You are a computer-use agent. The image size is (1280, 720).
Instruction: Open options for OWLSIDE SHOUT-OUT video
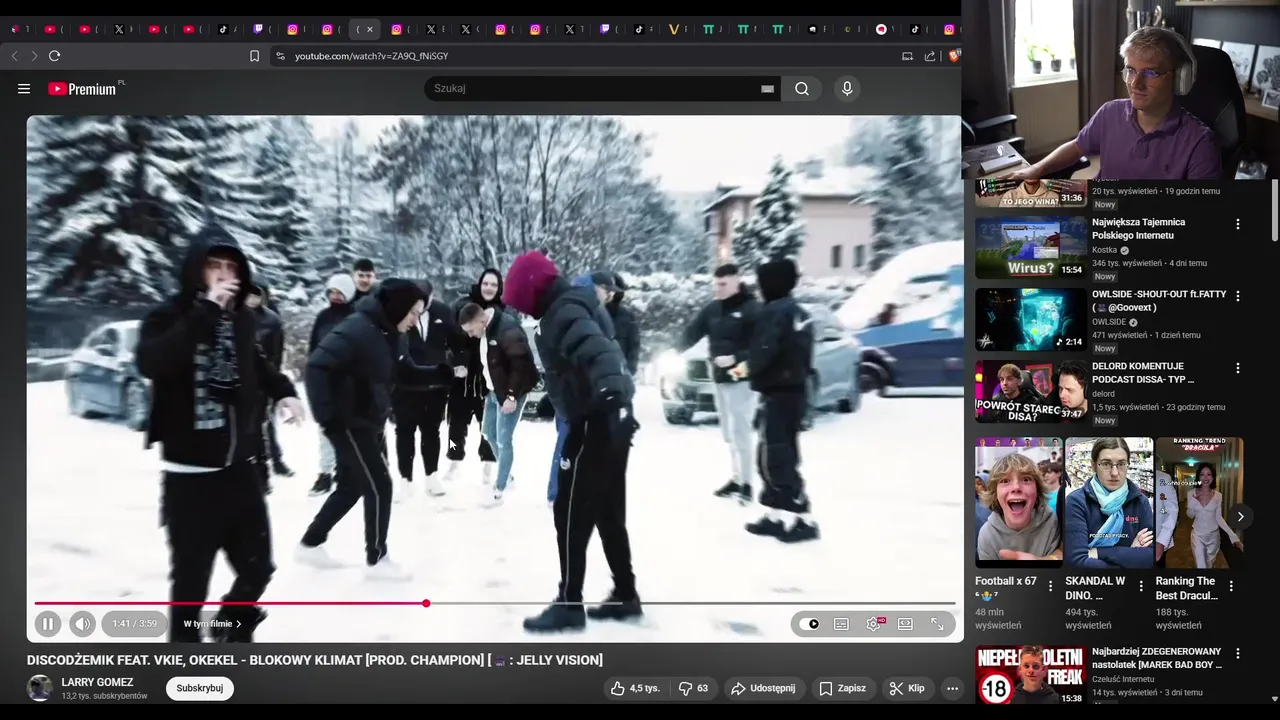(1238, 296)
